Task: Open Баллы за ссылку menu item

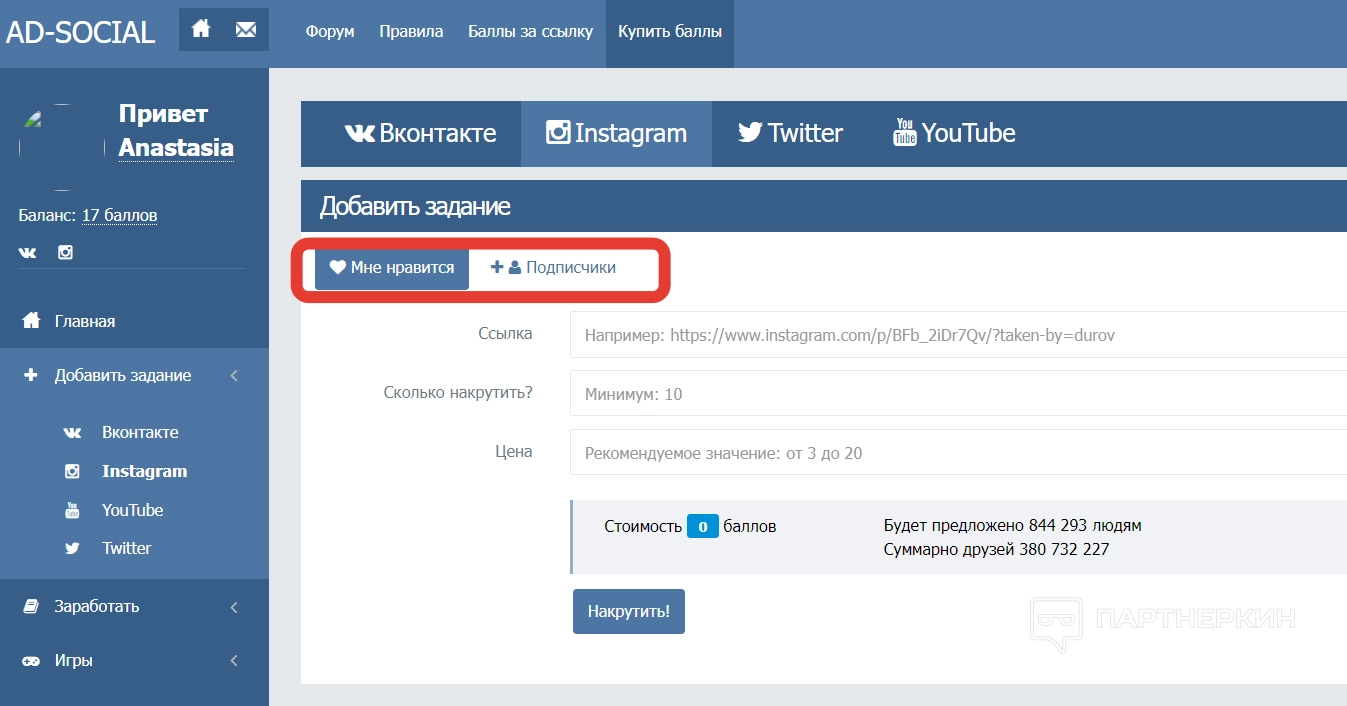Action: (531, 31)
